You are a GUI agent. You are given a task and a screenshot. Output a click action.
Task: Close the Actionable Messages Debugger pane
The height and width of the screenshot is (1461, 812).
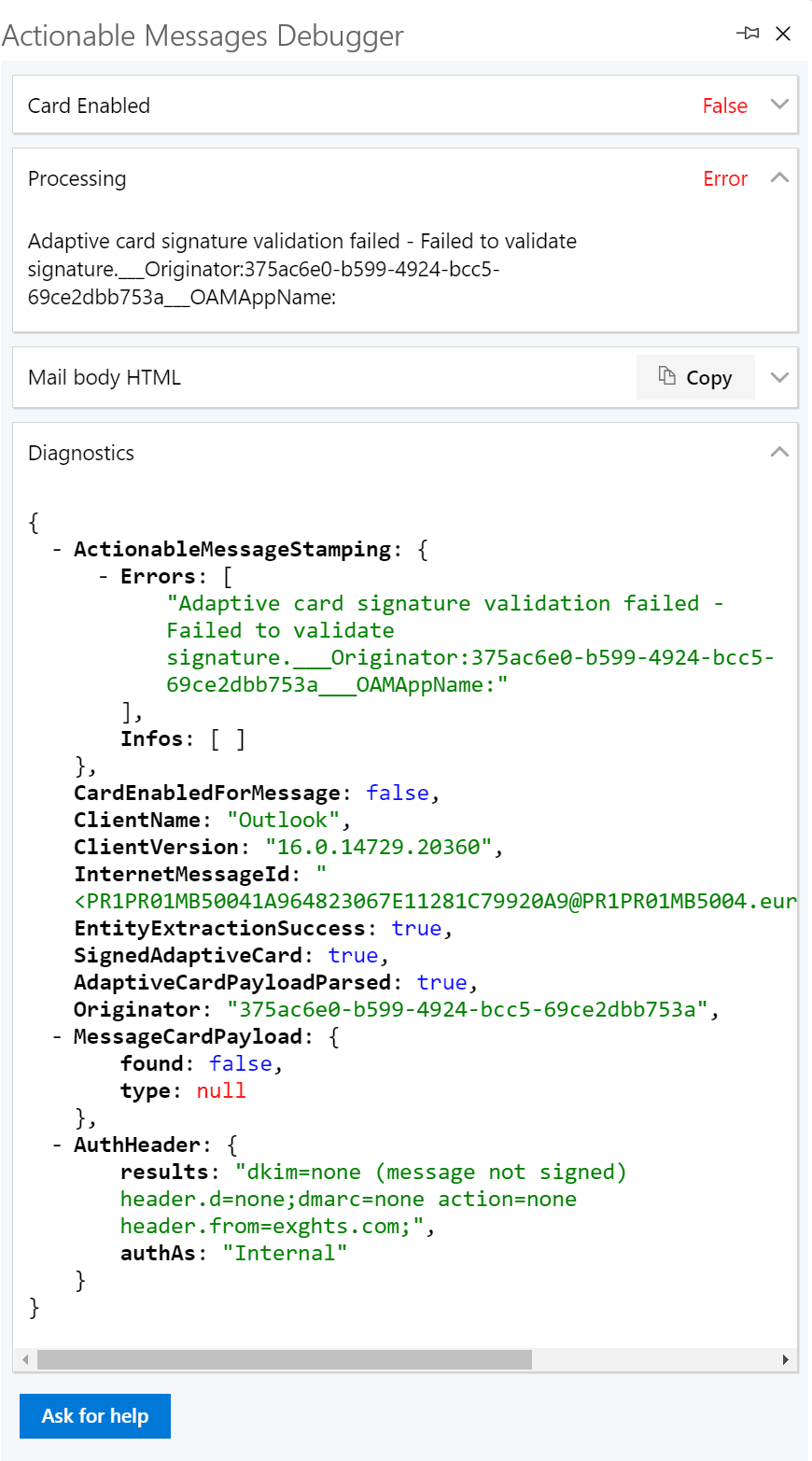[x=783, y=33]
